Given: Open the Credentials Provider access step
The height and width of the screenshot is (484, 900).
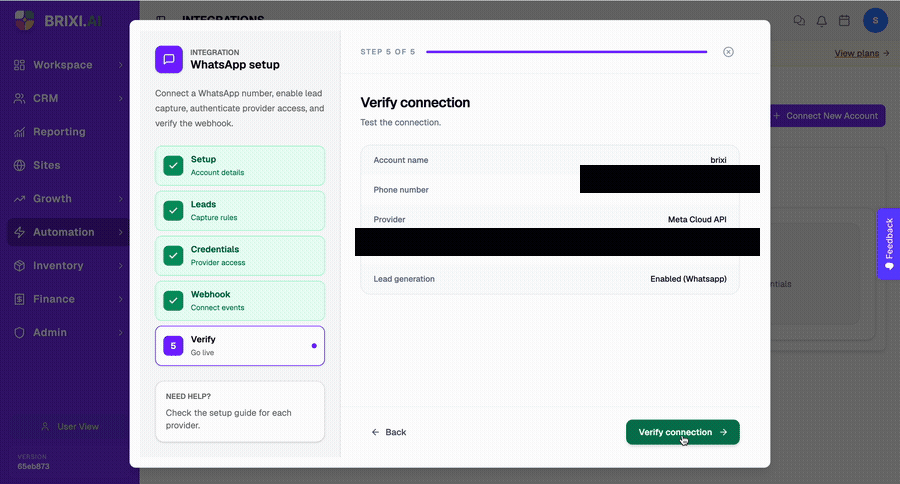Looking at the screenshot, I should tap(240, 255).
